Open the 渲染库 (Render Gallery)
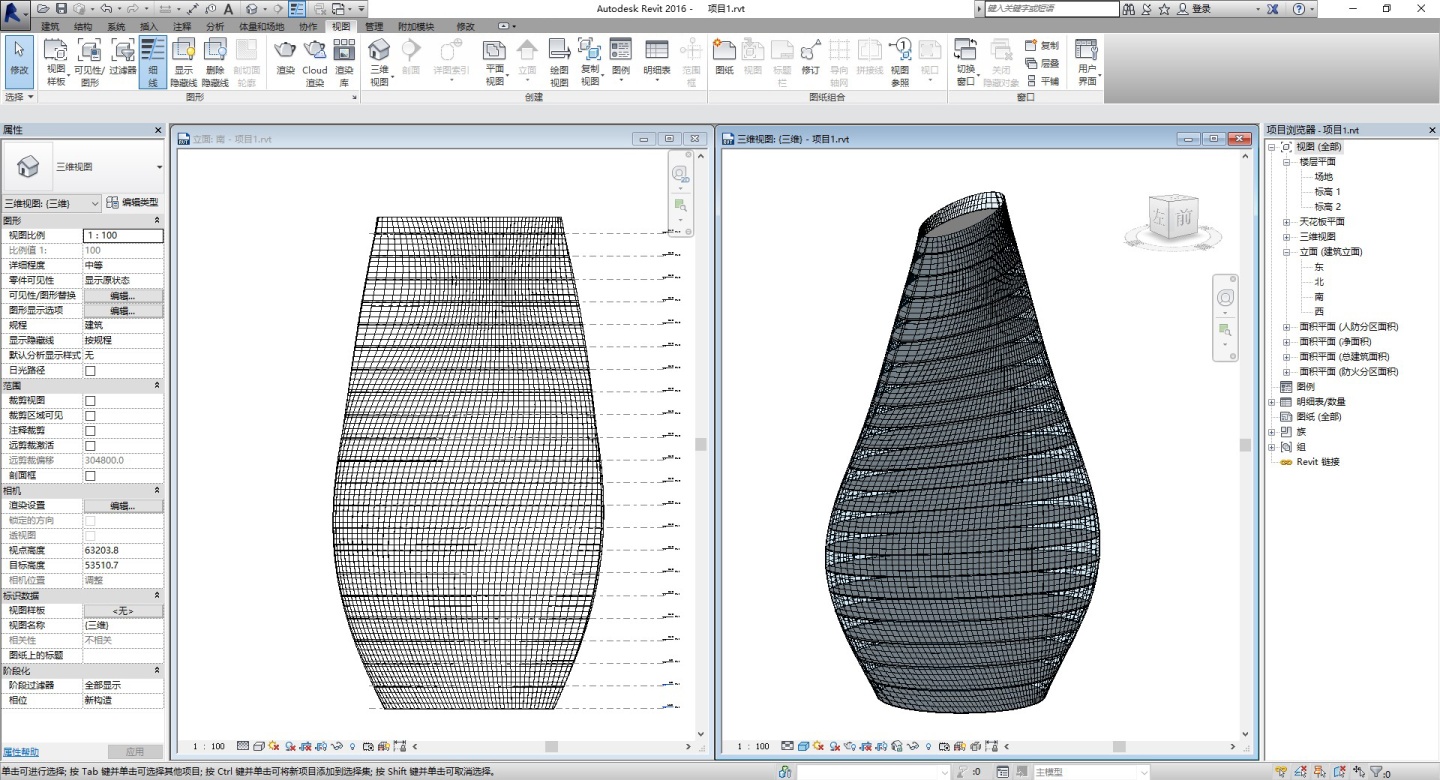 344,62
